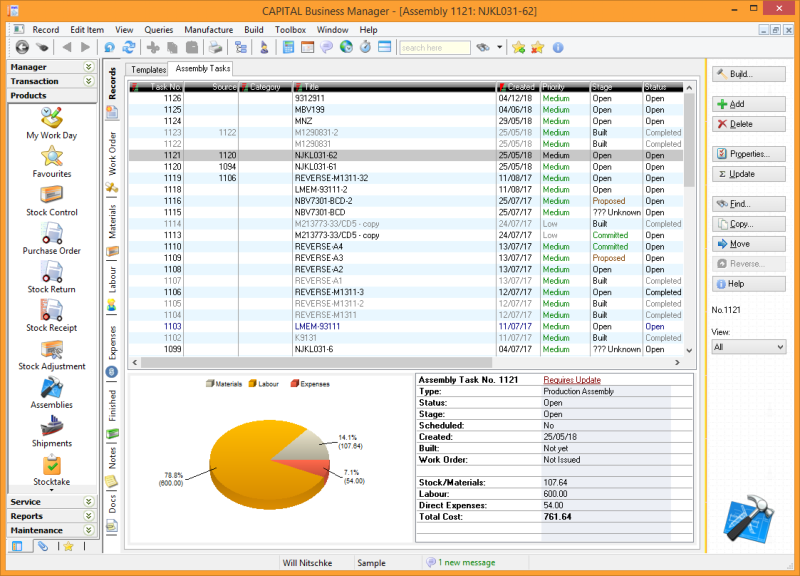Open the stopwatch timer toolbar icon
The width and height of the screenshot is (800, 576).
click(x=365, y=47)
